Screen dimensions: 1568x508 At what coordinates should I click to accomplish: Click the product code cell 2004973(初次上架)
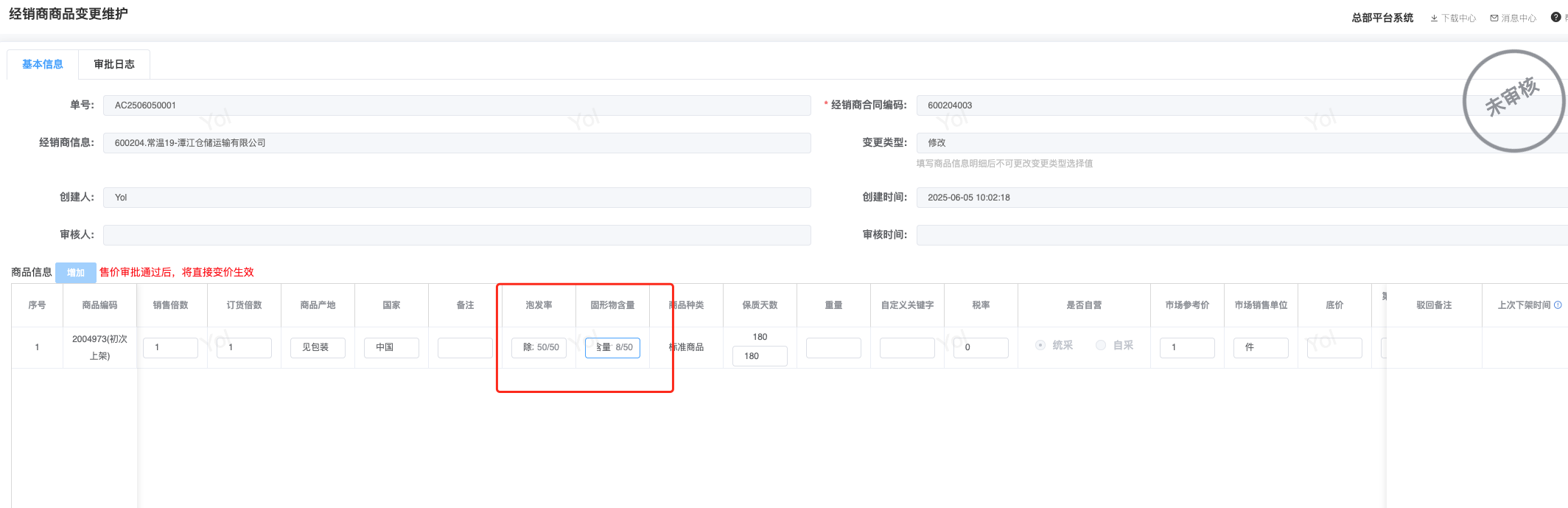tap(99, 347)
